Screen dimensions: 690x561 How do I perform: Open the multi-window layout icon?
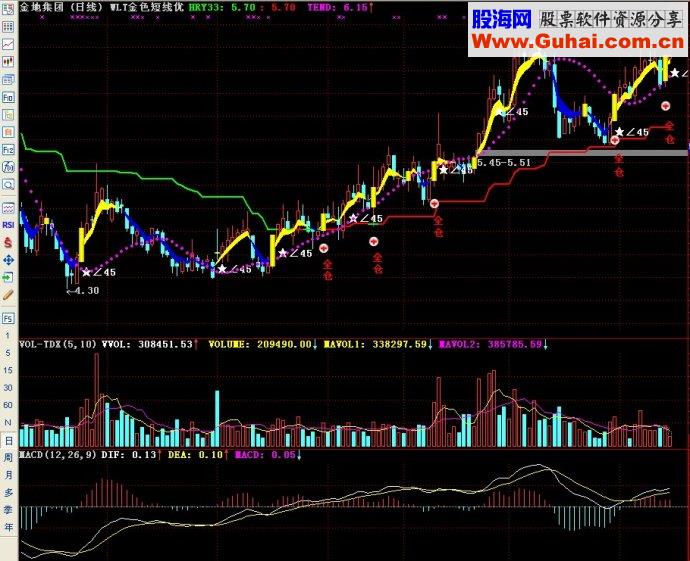(x=8, y=80)
